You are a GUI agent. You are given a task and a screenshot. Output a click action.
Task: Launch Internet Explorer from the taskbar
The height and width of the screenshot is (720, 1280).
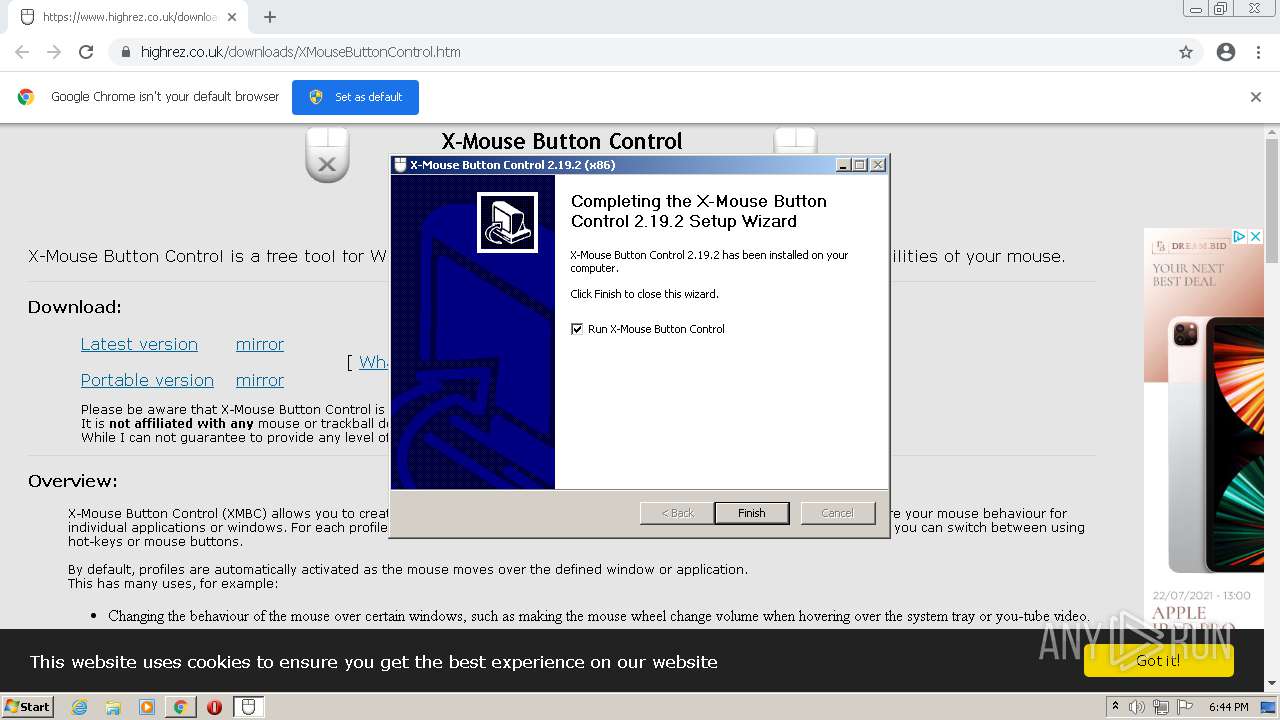[80, 707]
